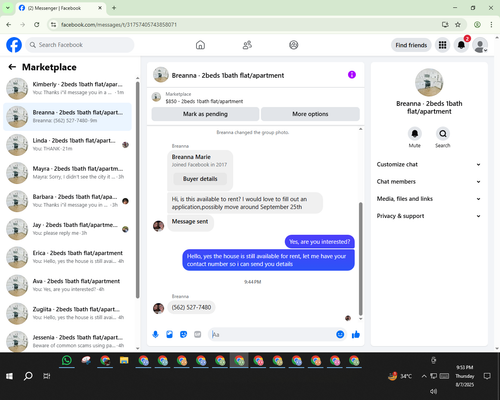This screenshot has width=500, height=400.
Task: Open the Friends icon in top navigation
Action: point(247,45)
